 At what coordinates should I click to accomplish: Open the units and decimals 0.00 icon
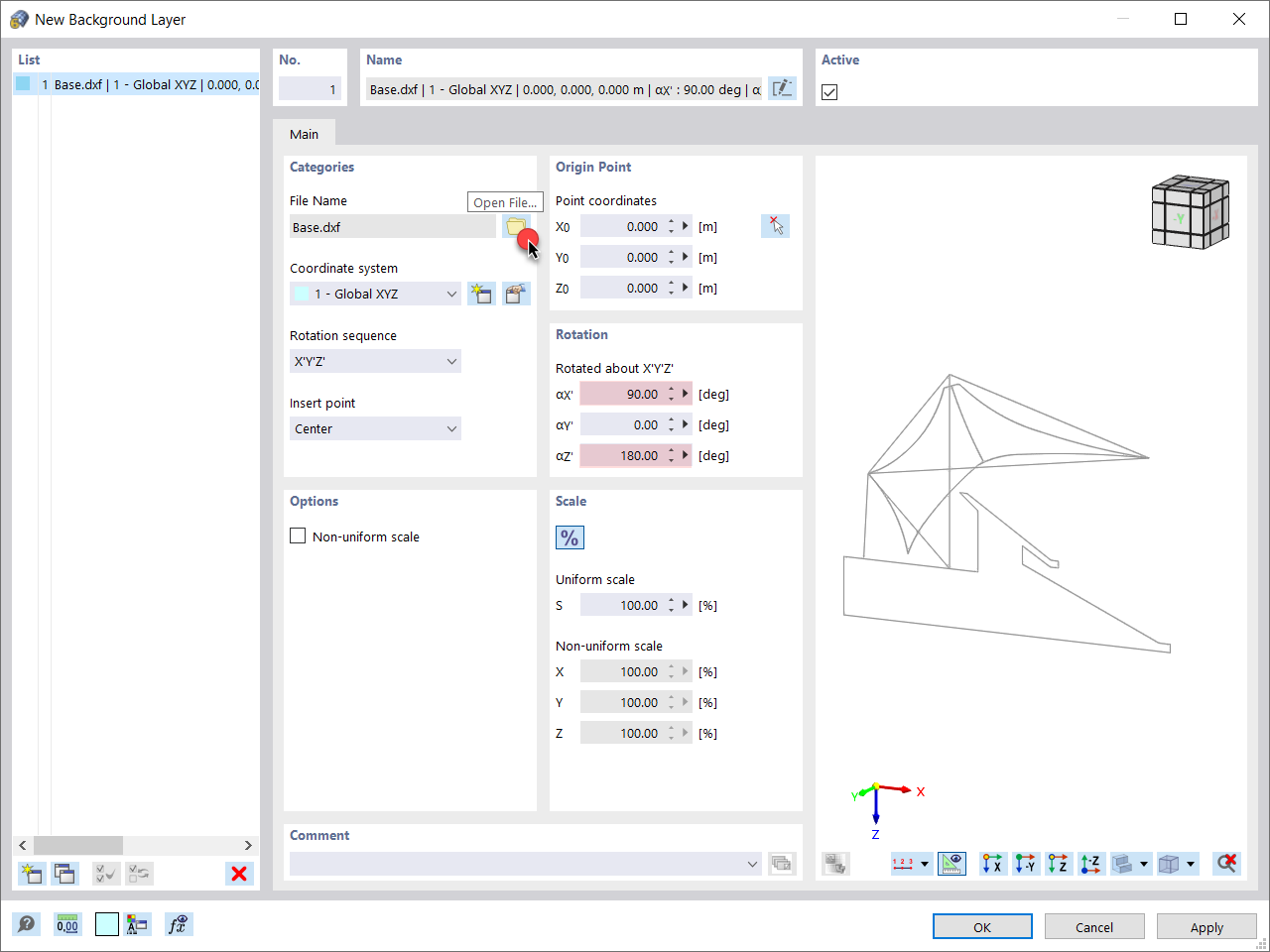67,924
